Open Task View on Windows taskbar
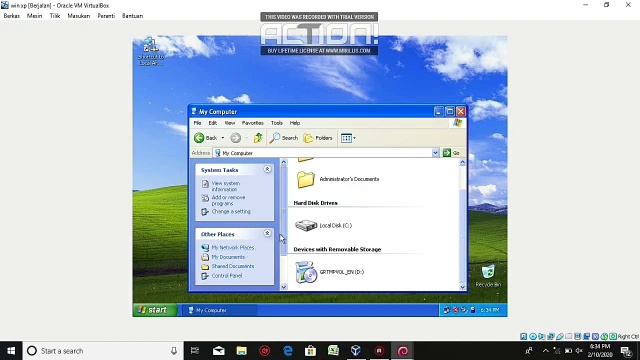Viewport: 640px width, 360px height. [195, 351]
